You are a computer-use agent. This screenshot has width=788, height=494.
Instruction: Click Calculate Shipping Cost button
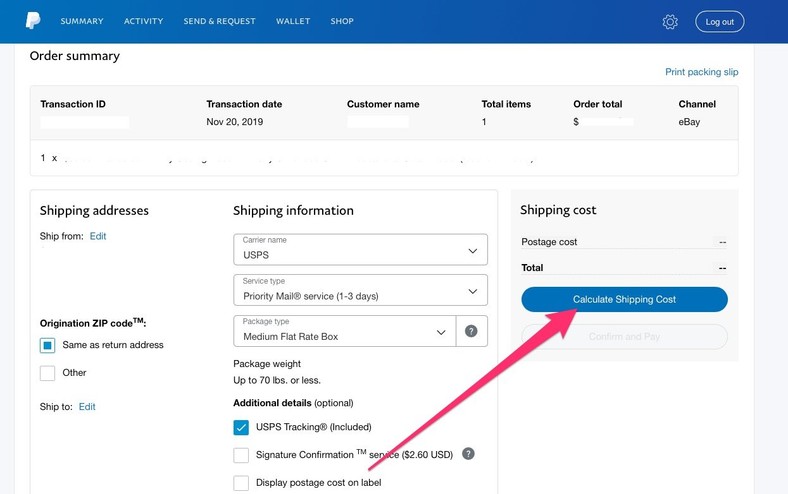coord(624,300)
